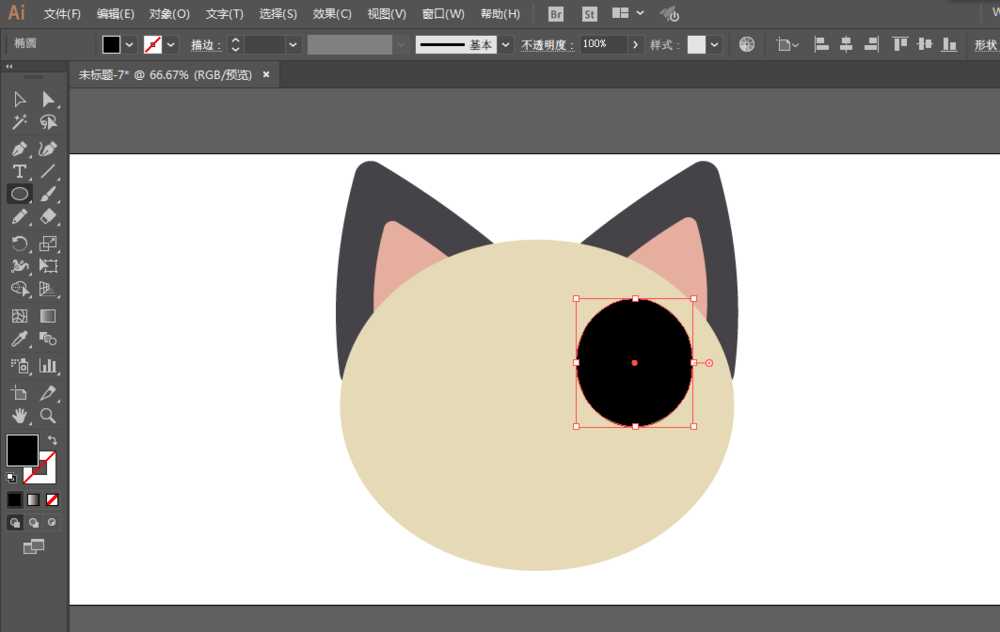
Task: Select the Rotate tool
Action: point(18,242)
